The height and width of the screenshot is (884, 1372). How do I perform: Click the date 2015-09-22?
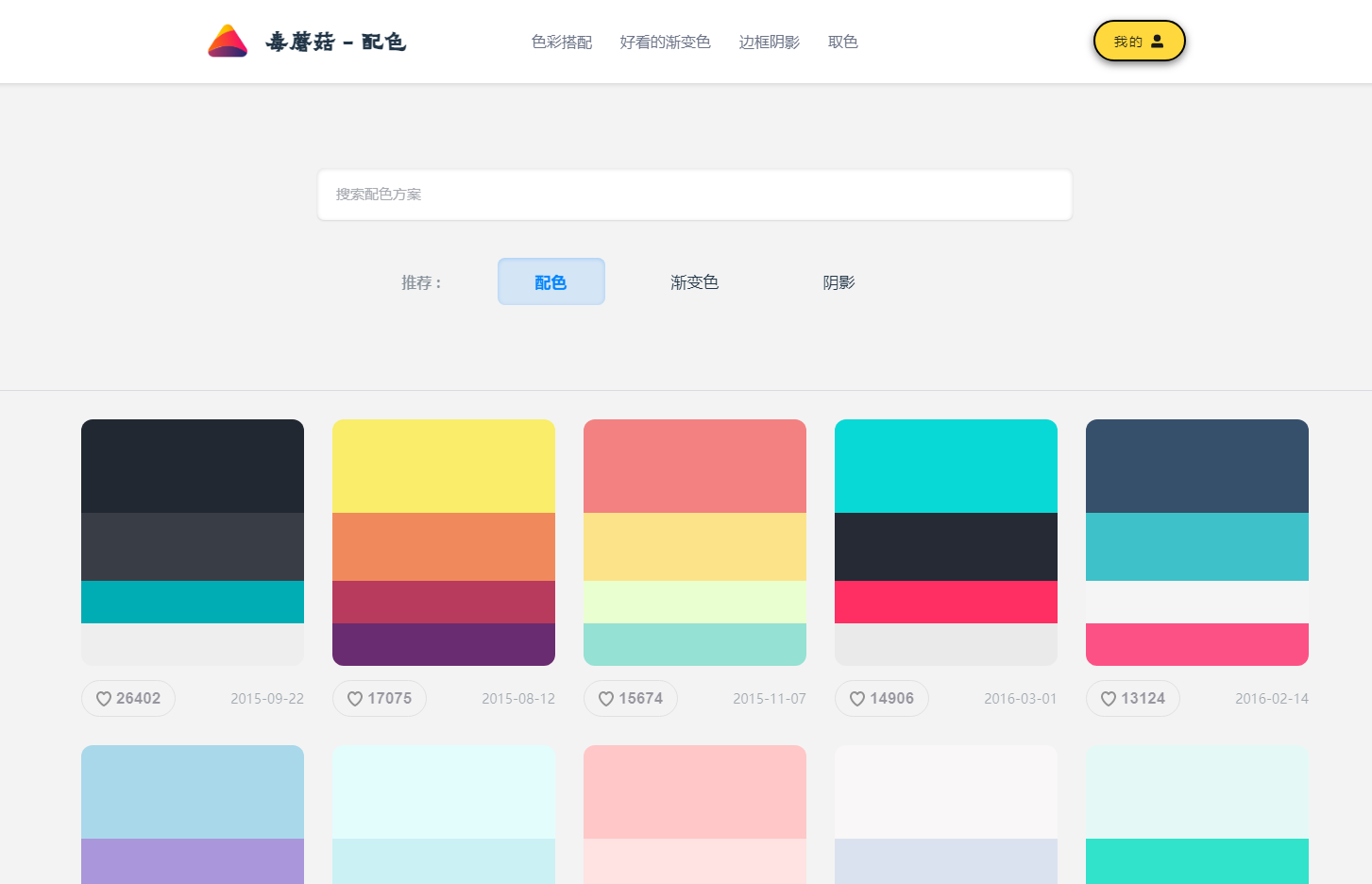tap(267, 699)
